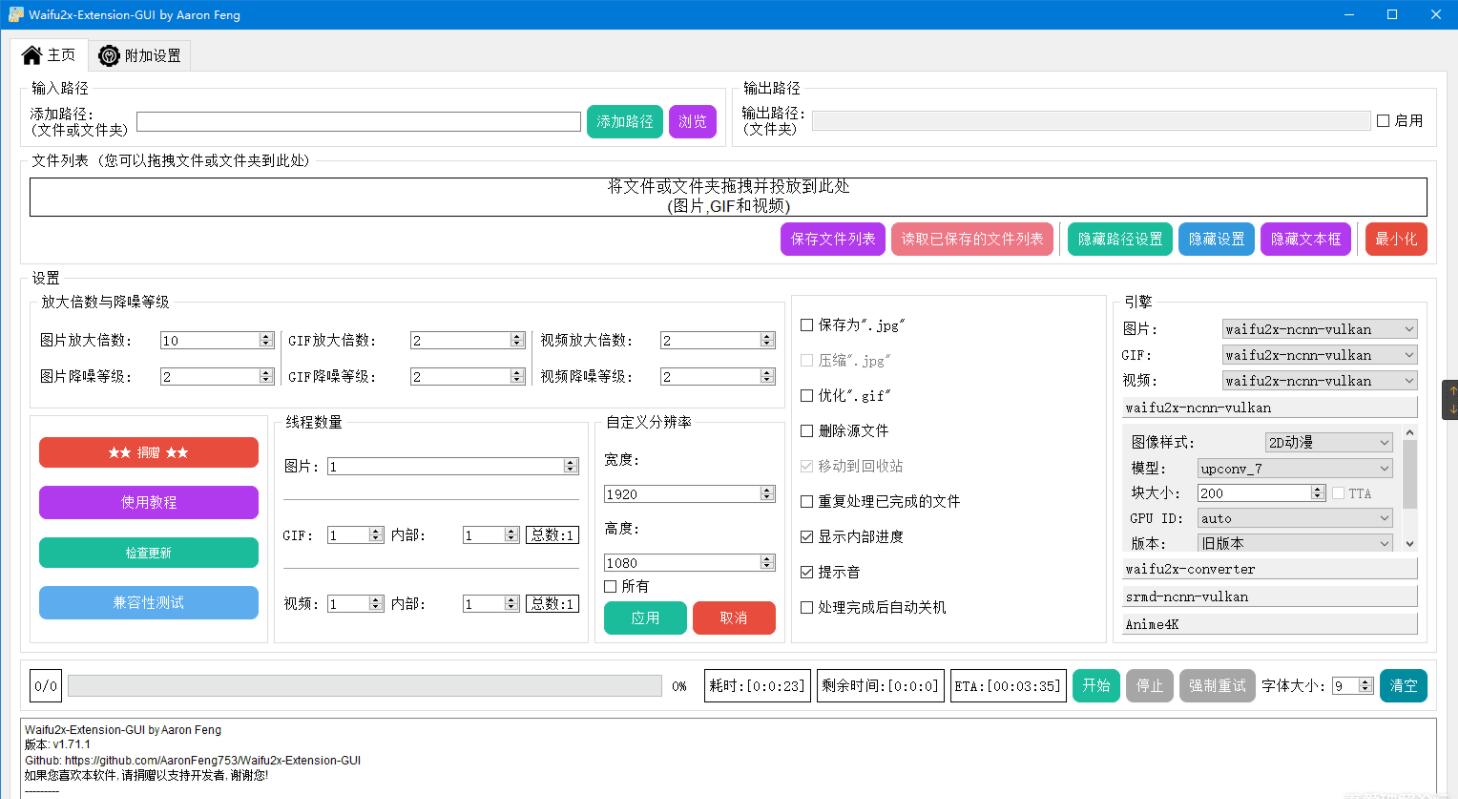Adjust the GIF放大倍数 spin box
1458x799 pixels.
click(x=467, y=340)
